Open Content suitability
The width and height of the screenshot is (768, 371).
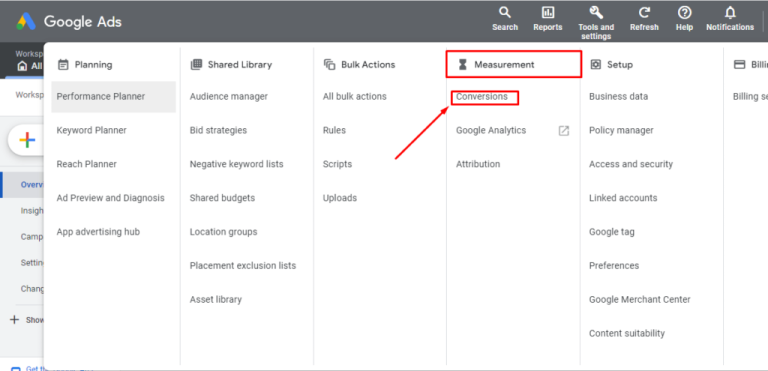tap(627, 333)
